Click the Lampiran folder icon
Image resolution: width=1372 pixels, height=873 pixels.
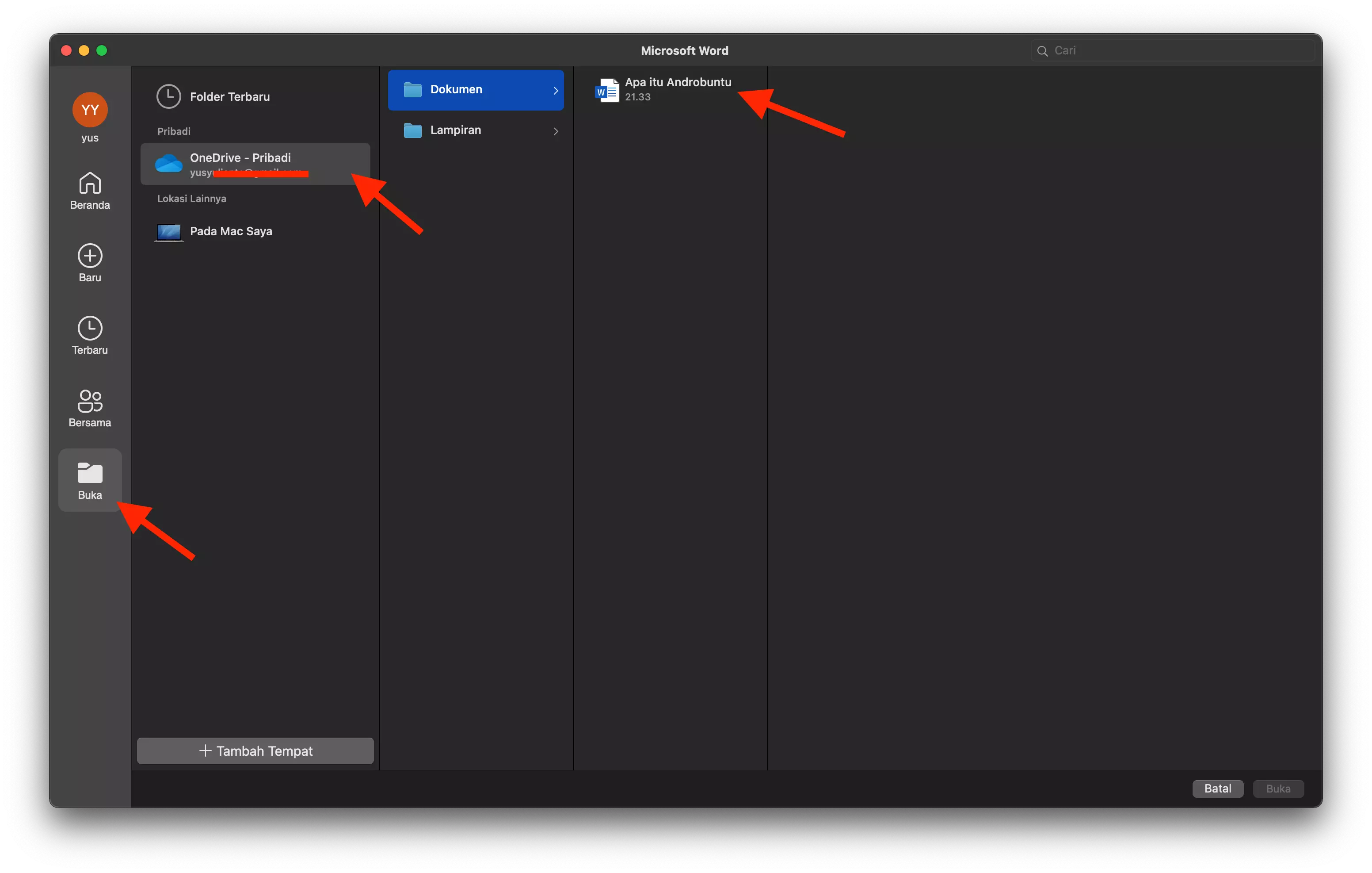point(412,130)
